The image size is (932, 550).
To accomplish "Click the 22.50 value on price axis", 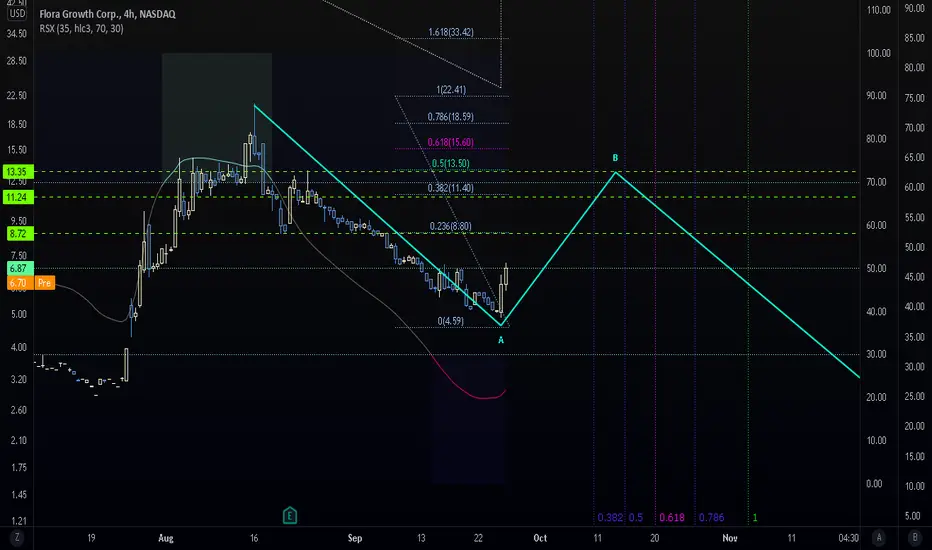I will coord(17,96).
